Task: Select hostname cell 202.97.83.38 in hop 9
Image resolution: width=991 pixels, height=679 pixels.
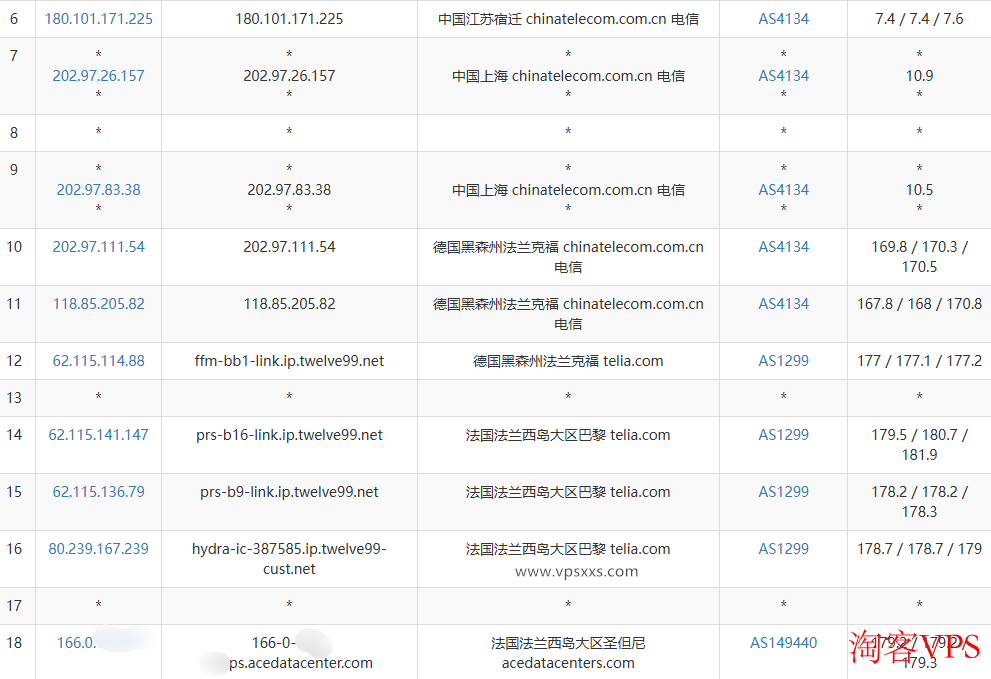Action: pyautogui.click(x=289, y=190)
